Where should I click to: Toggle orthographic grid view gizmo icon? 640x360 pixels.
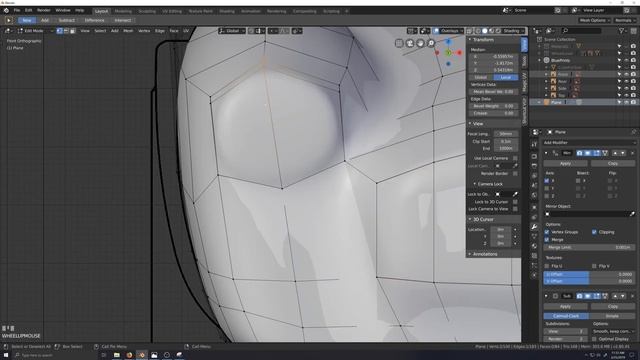click(399, 43)
